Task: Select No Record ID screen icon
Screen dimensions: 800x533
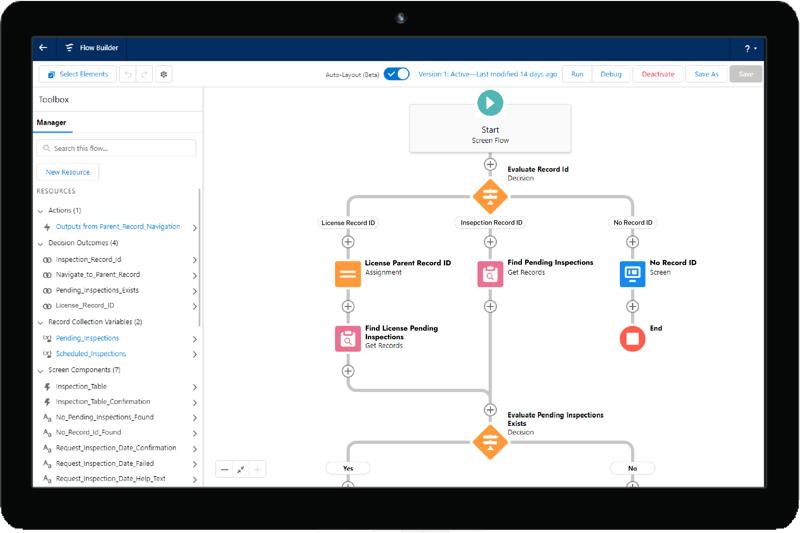Action: coord(632,274)
